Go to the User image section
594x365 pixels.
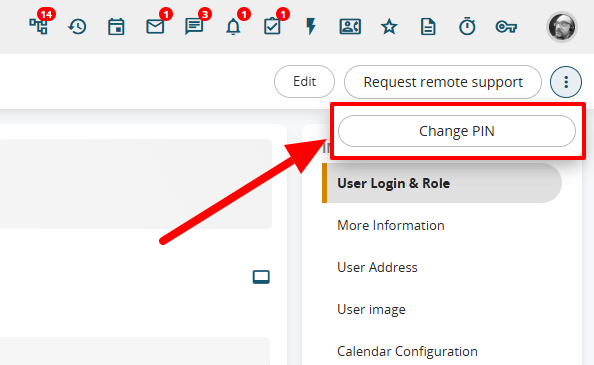click(371, 309)
